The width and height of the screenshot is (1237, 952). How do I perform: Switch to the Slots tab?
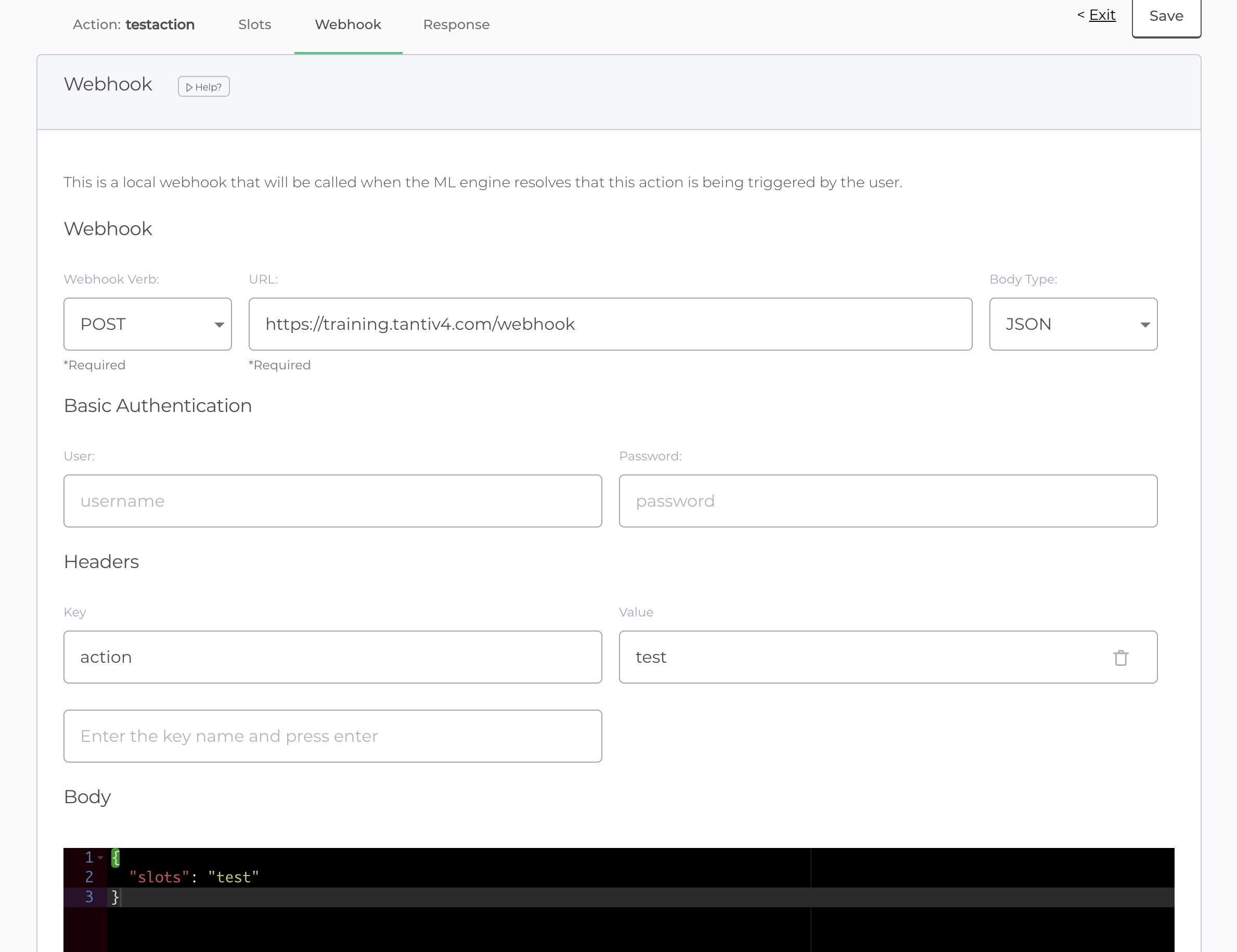click(x=254, y=24)
